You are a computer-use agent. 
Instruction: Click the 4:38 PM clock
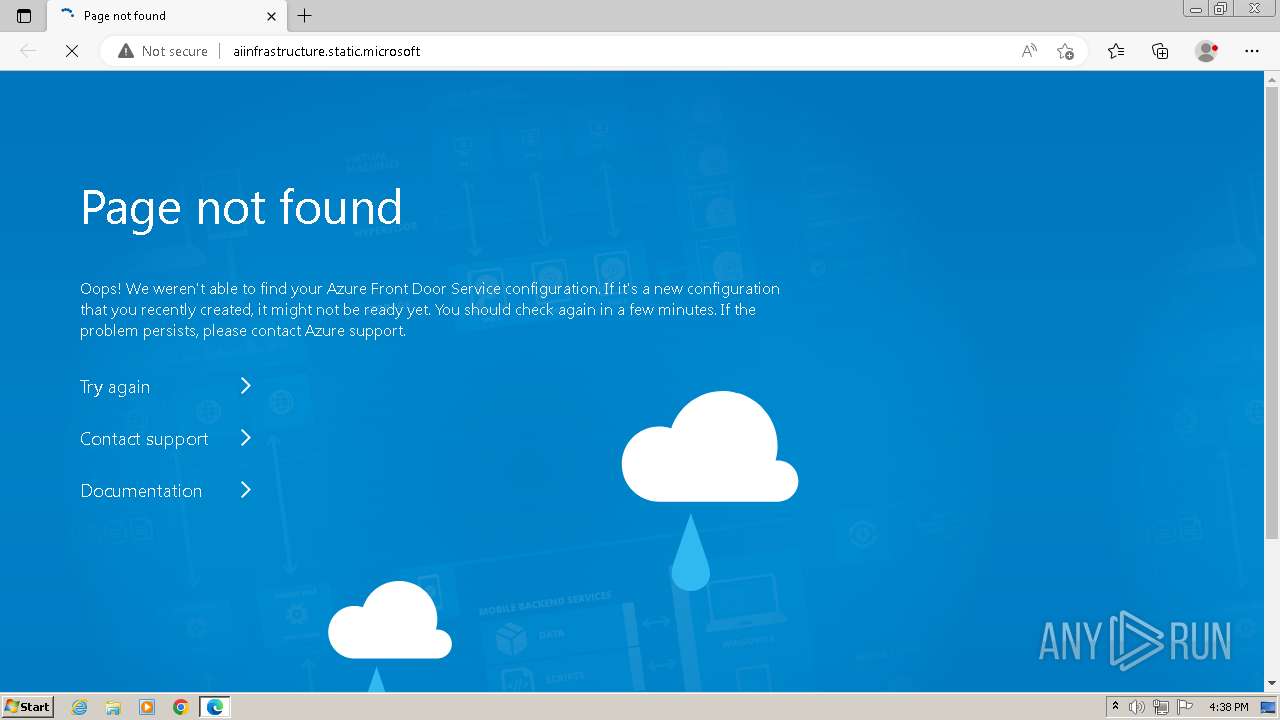[1228, 707]
